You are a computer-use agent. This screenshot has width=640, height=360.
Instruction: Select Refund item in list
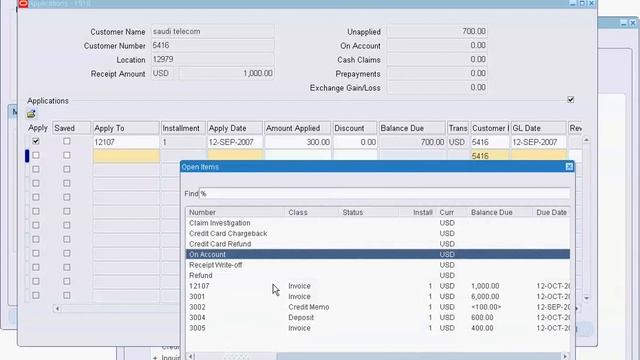point(378,276)
